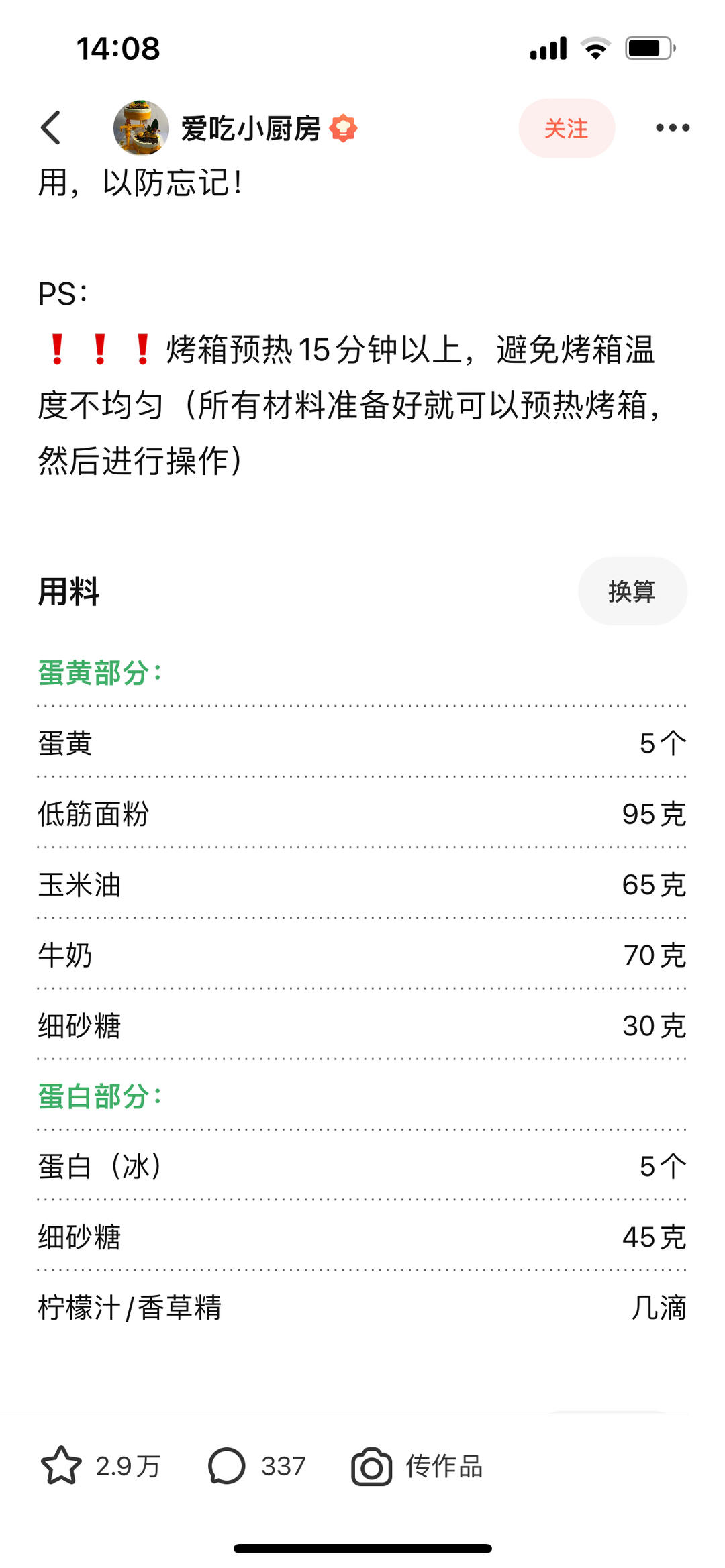Screen dimensions: 725x1568
Task: Follow the author with 关注 button
Action: [x=566, y=128]
